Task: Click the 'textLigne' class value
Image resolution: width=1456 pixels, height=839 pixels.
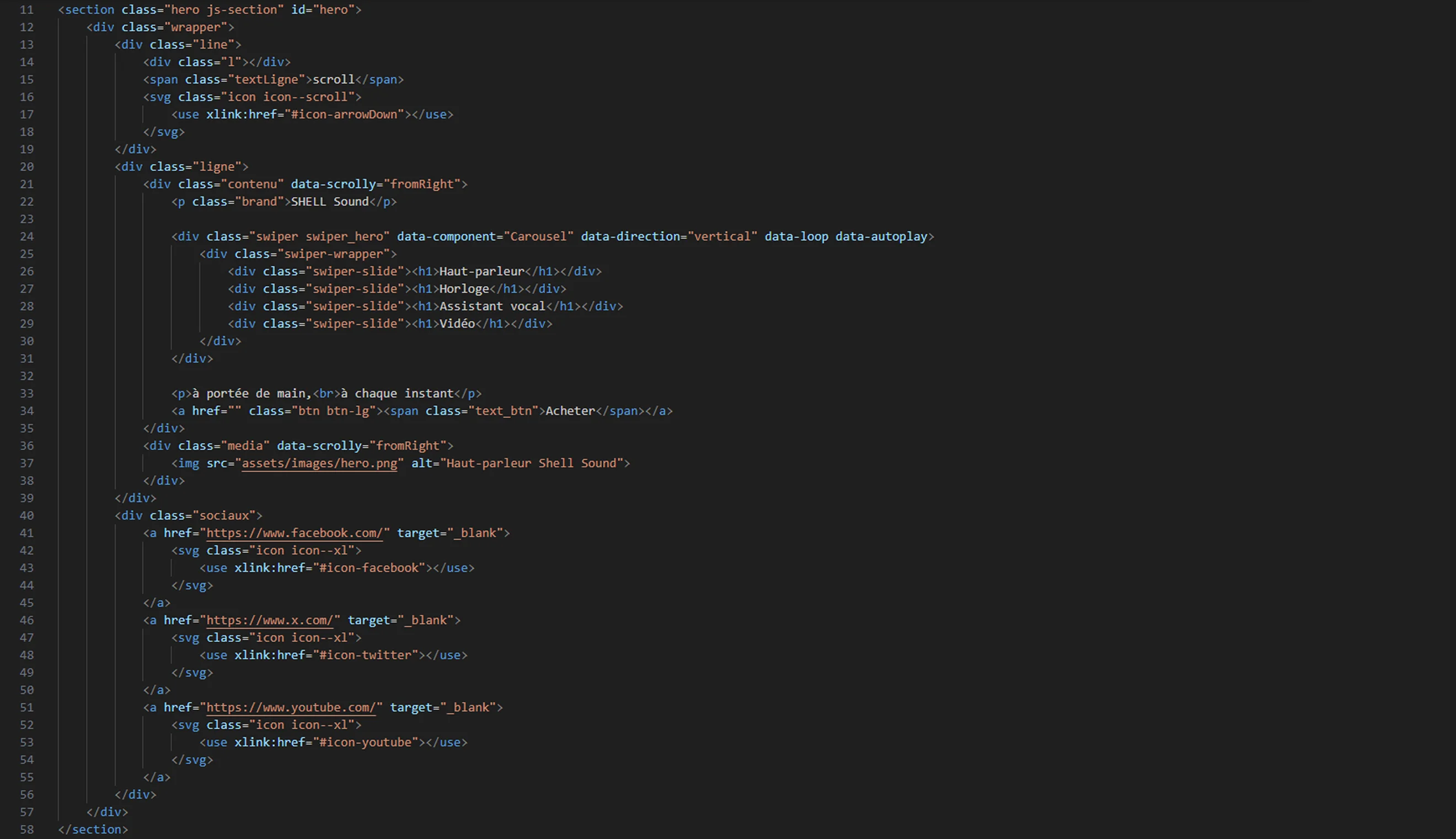Action: click(266, 79)
